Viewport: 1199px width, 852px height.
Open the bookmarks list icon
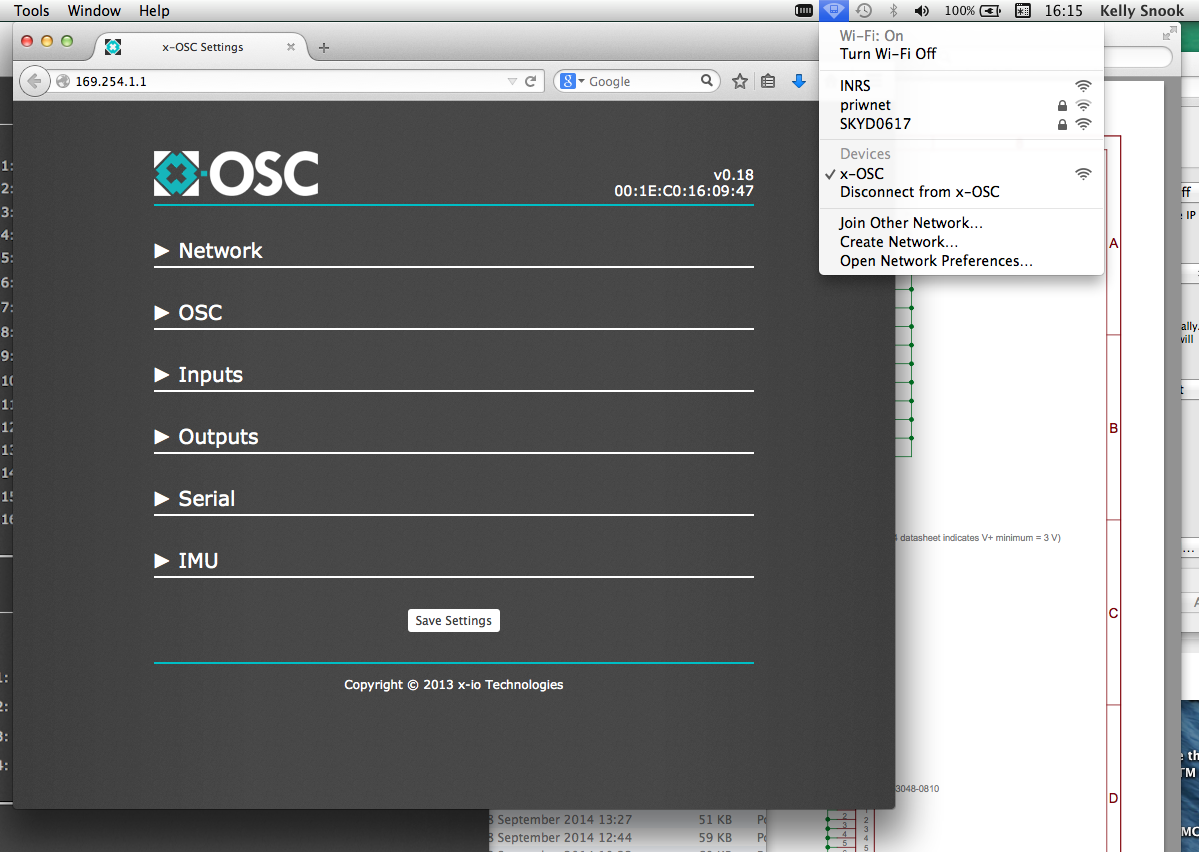point(768,81)
